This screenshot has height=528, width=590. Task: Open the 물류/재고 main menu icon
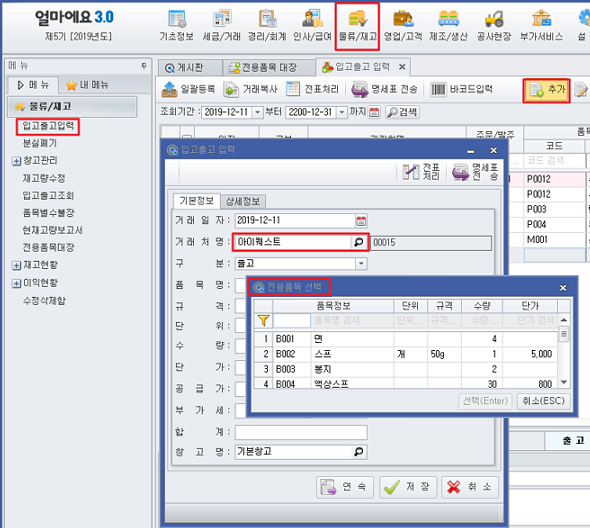(x=357, y=25)
